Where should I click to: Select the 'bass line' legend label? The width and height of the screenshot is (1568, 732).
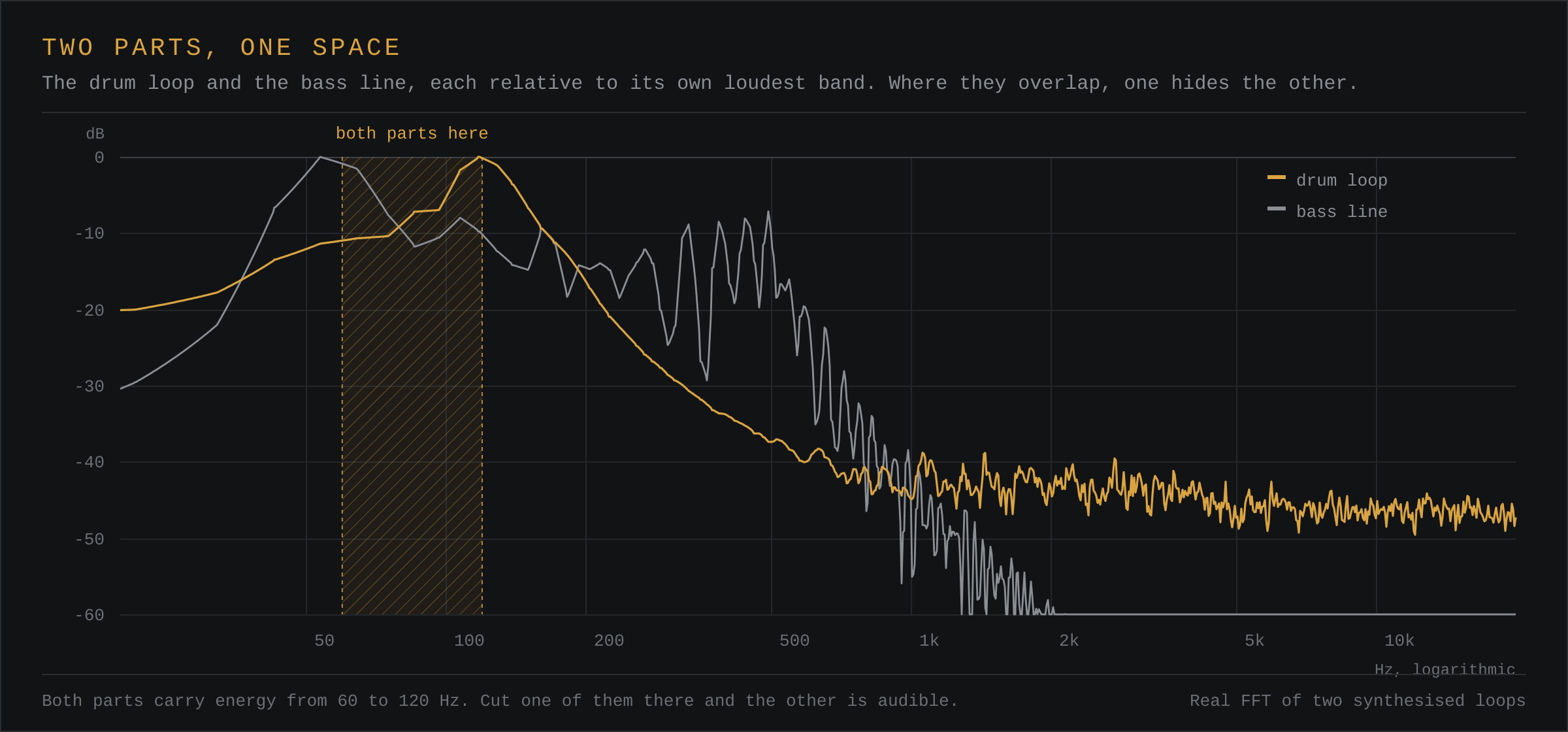[1341, 212]
